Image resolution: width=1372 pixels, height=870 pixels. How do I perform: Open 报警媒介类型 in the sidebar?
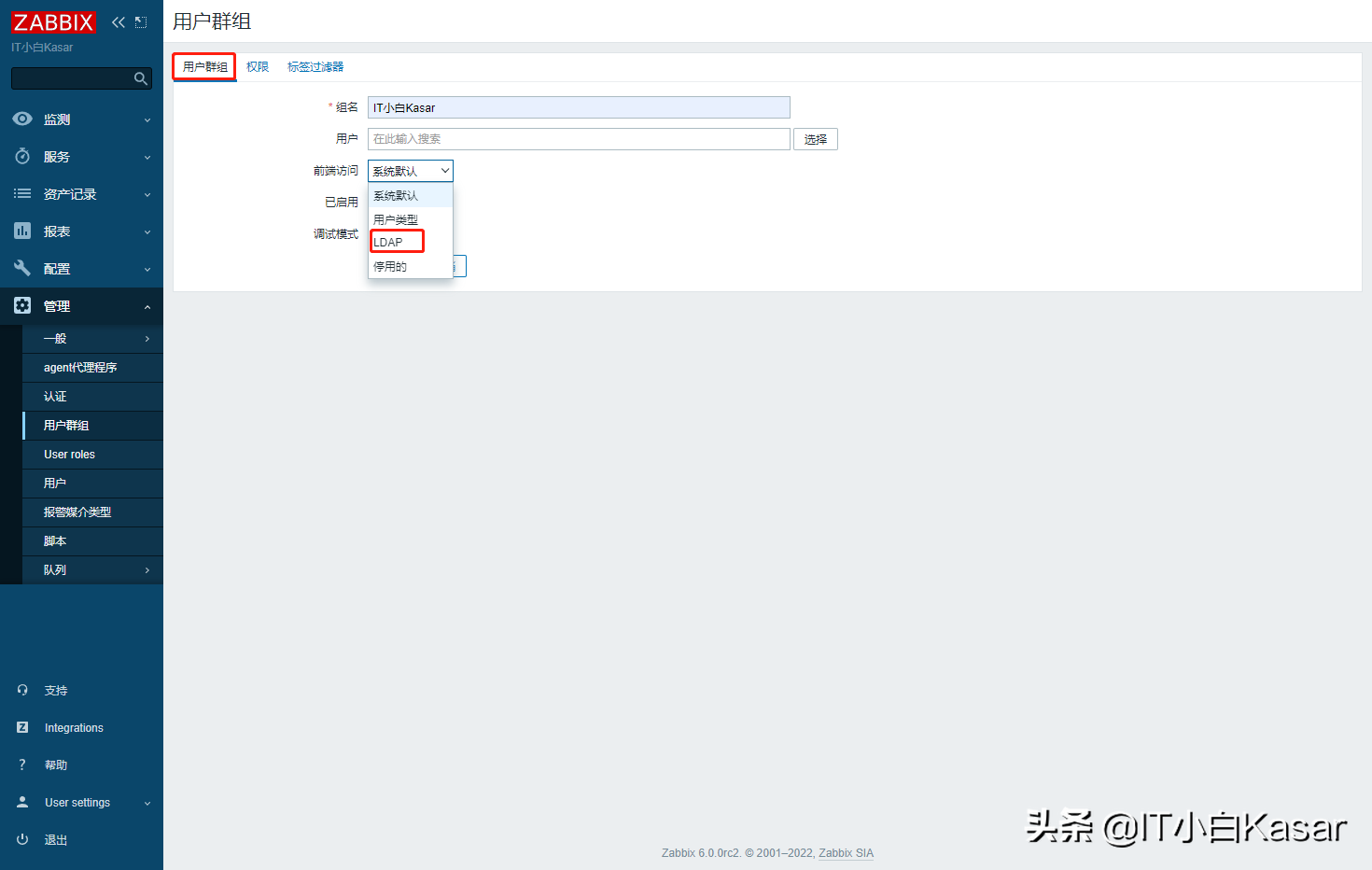(x=93, y=512)
